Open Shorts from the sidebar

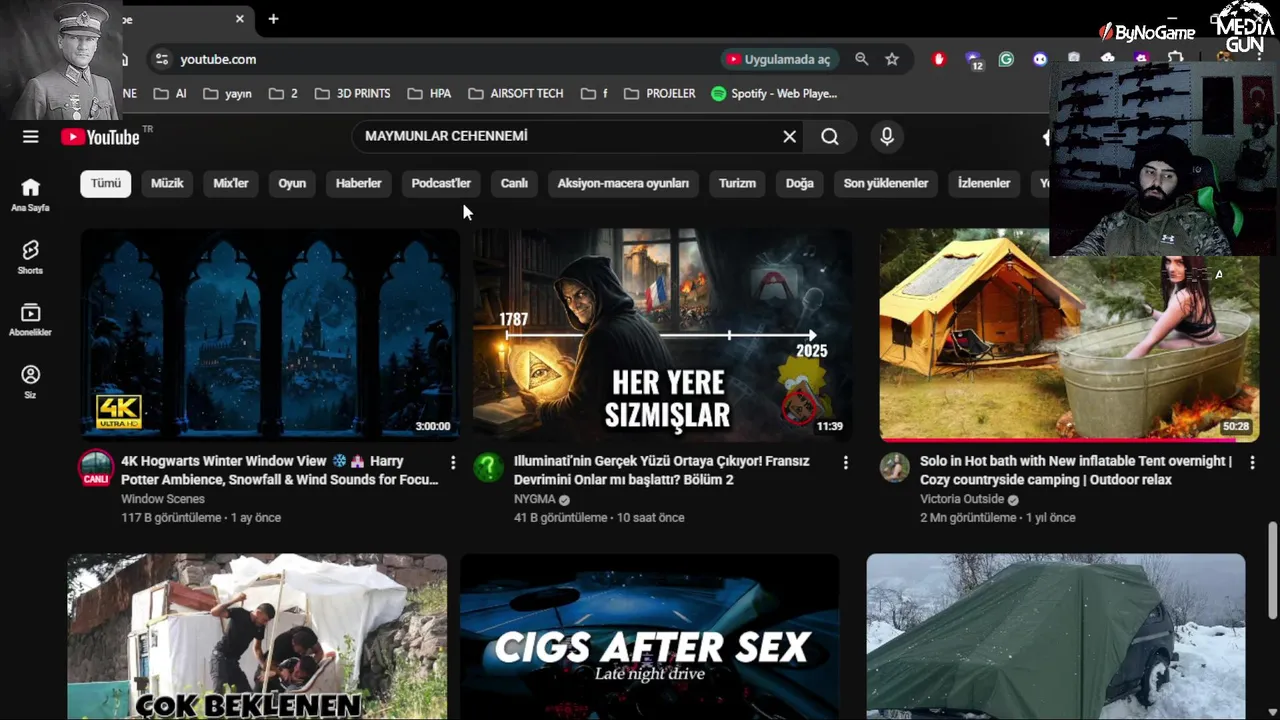pyautogui.click(x=31, y=257)
